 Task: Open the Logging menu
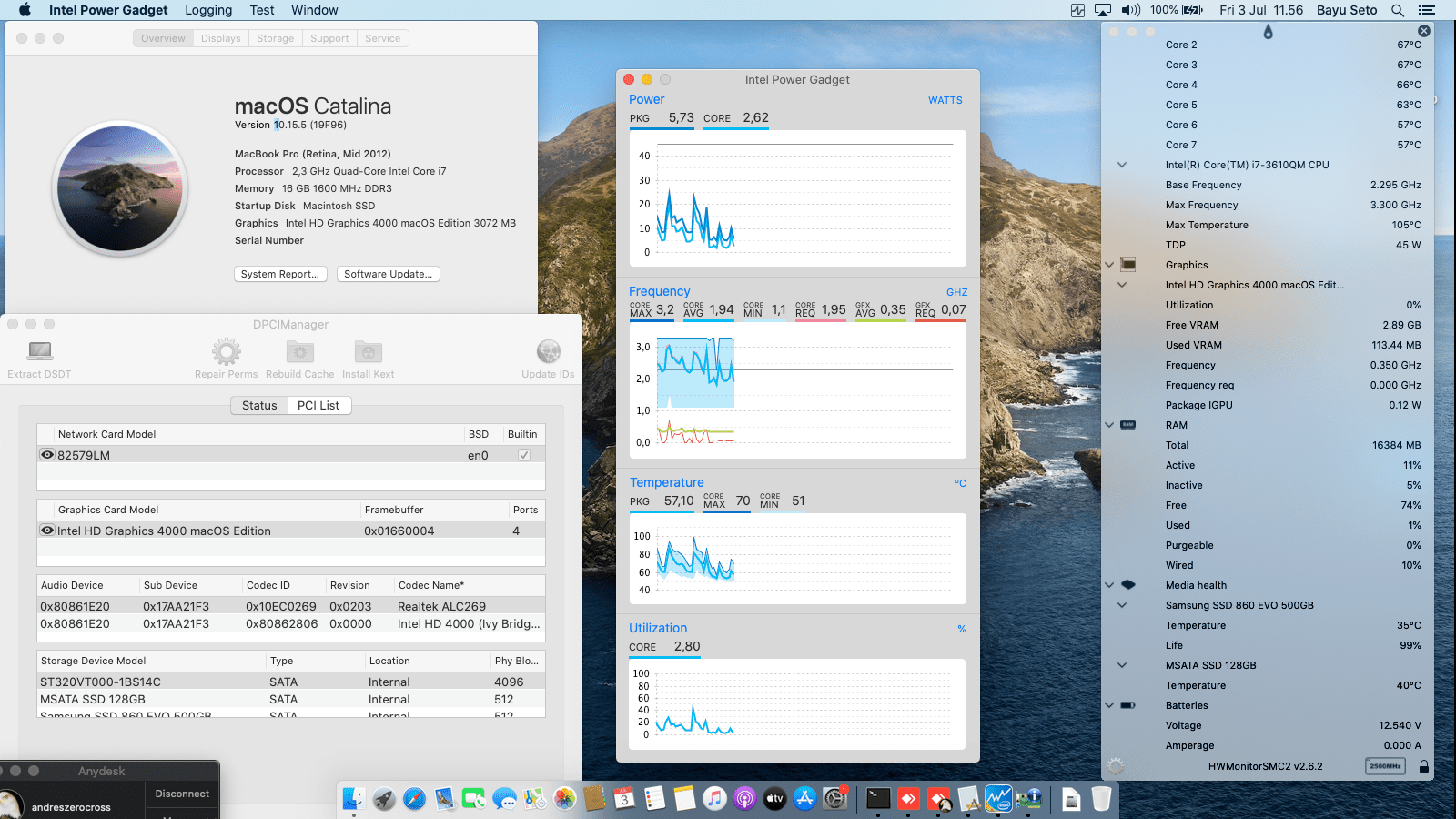(207, 10)
